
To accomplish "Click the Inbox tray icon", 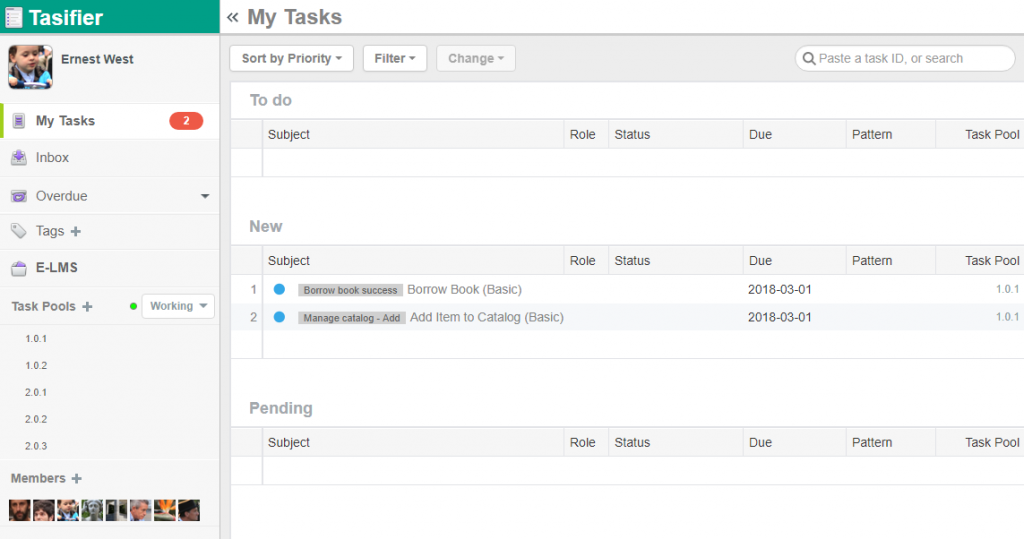I will 19,158.
